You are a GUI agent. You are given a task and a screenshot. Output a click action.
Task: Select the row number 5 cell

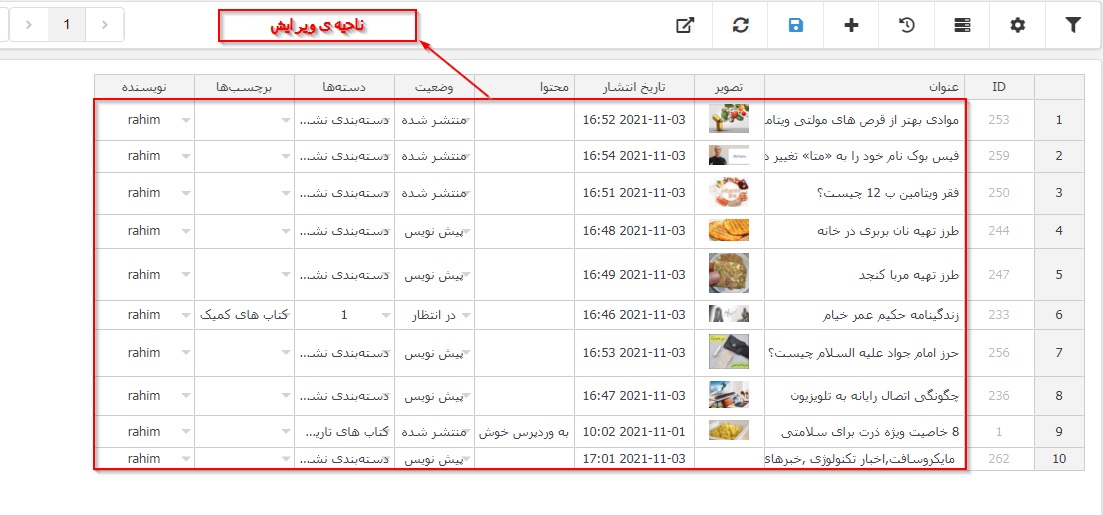[x=1059, y=275]
